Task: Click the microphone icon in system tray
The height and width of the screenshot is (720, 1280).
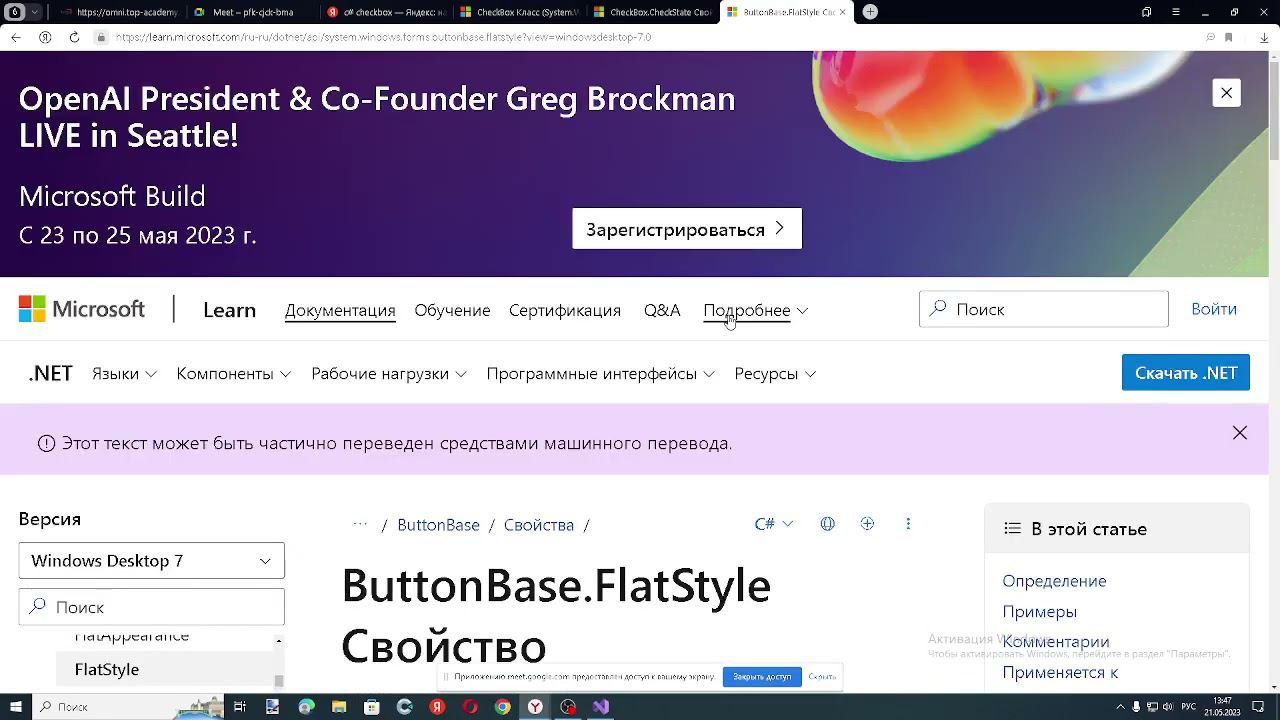Action: coord(1136,707)
